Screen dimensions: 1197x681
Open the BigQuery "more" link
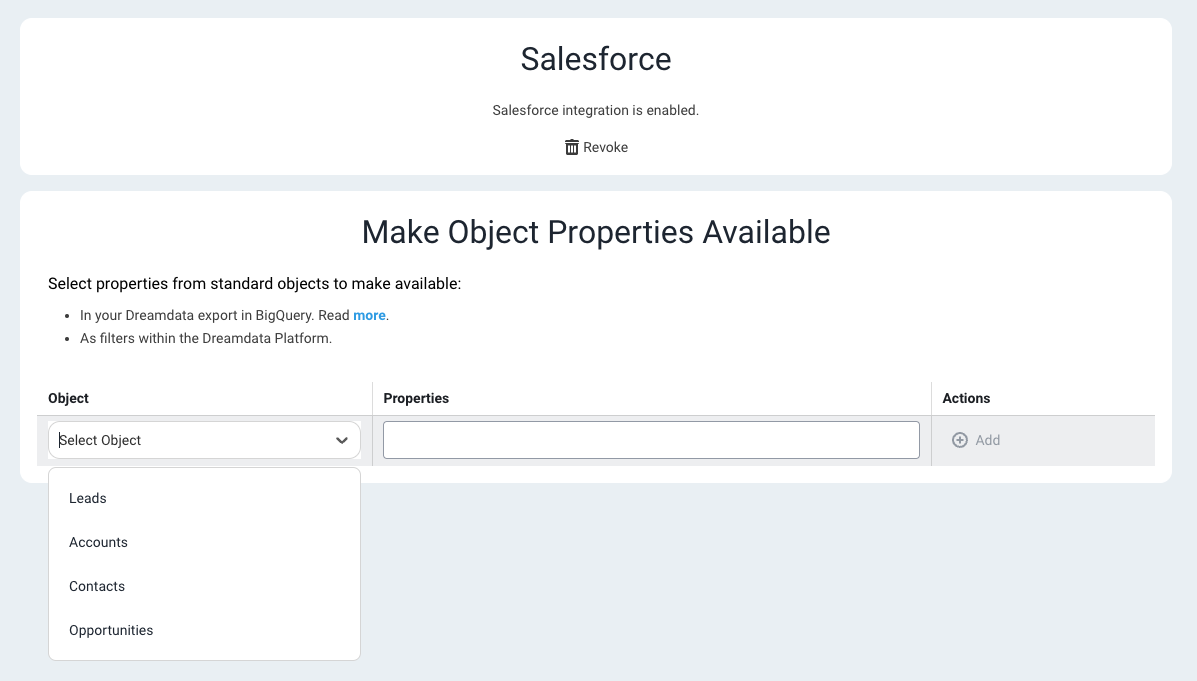point(369,315)
